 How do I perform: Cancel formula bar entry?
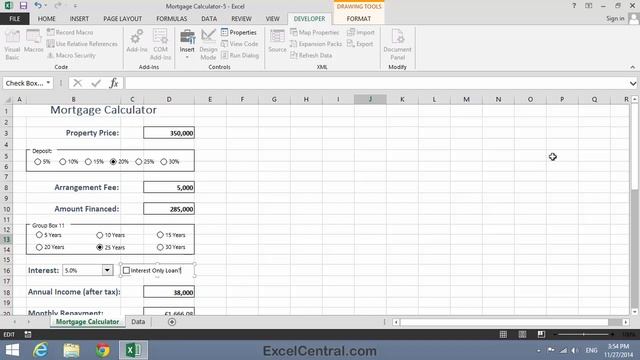[x=77, y=83]
